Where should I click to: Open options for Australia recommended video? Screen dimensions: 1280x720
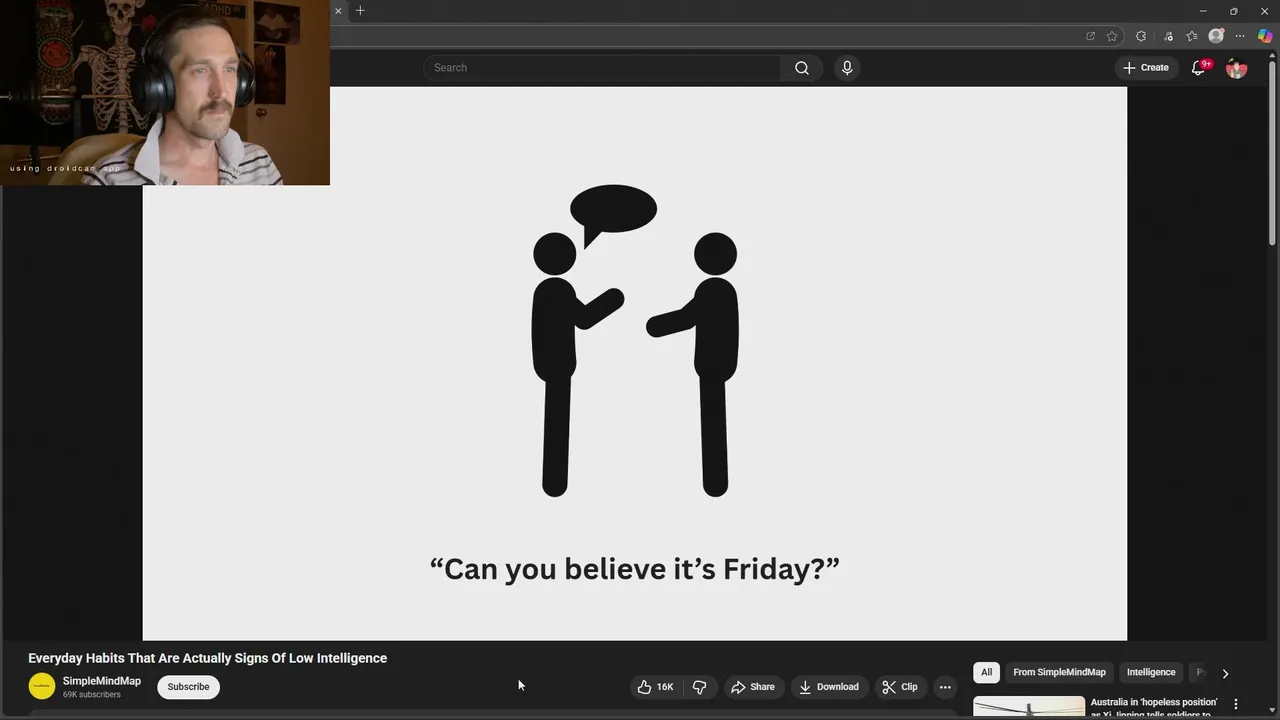click(x=1235, y=704)
